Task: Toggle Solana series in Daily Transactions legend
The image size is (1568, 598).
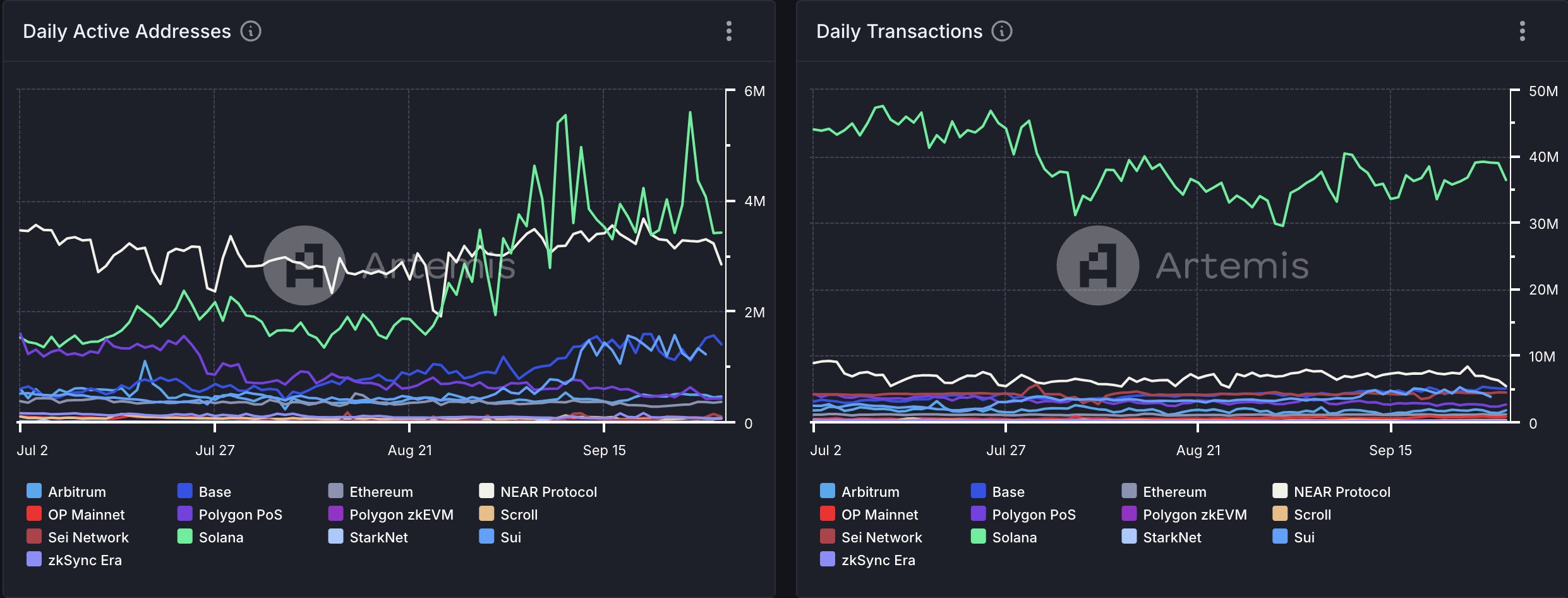Action: (1004, 537)
